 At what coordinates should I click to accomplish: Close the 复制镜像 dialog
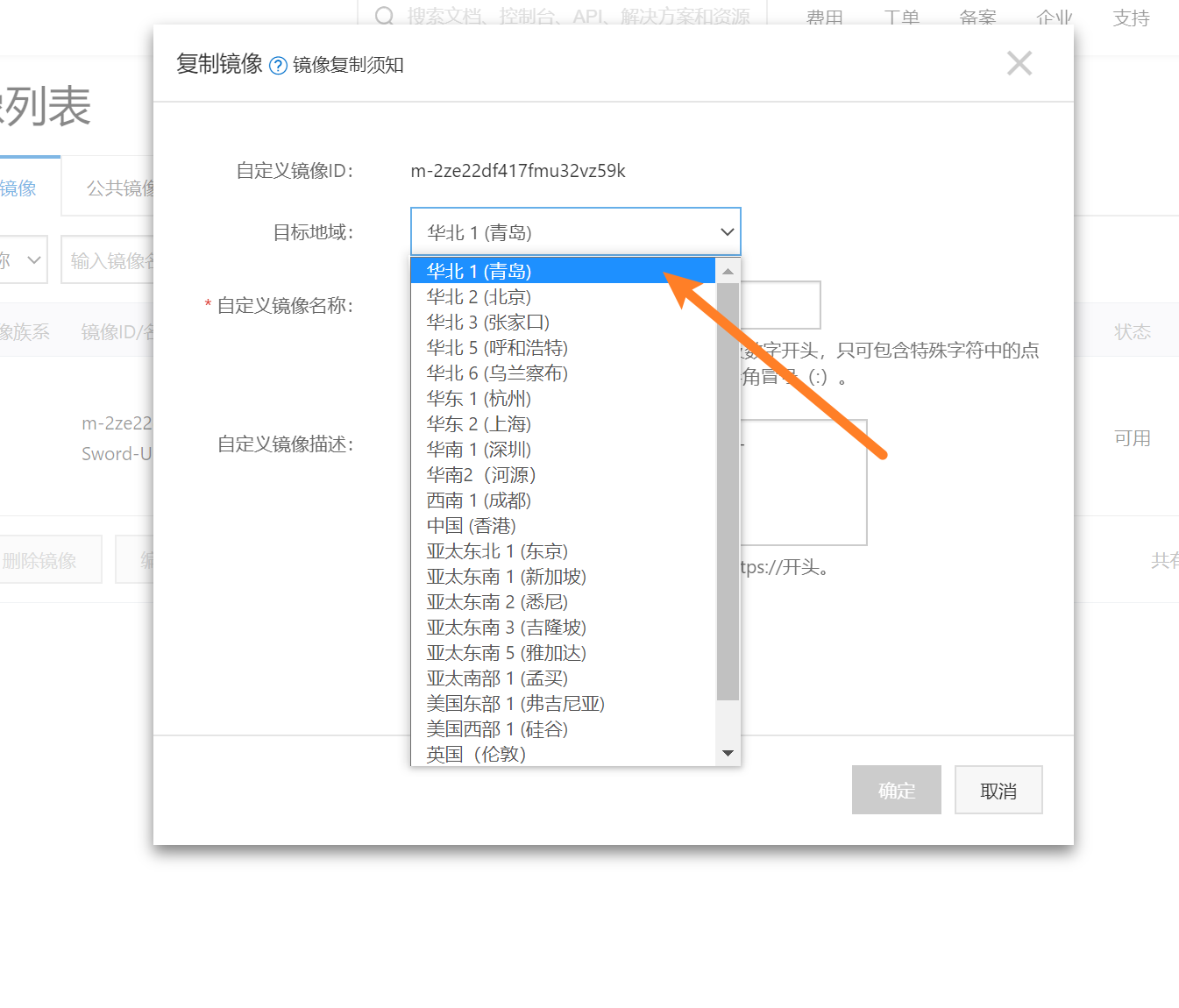1019,62
